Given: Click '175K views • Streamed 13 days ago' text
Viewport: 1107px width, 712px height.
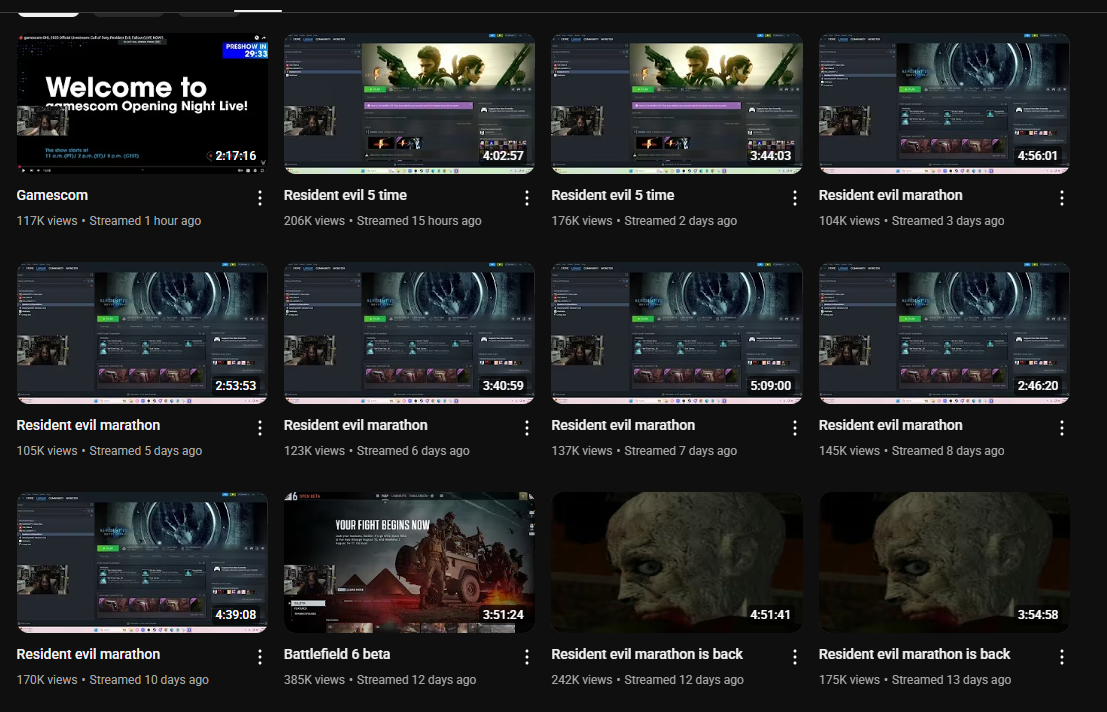Looking at the screenshot, I should coord(915,680).
